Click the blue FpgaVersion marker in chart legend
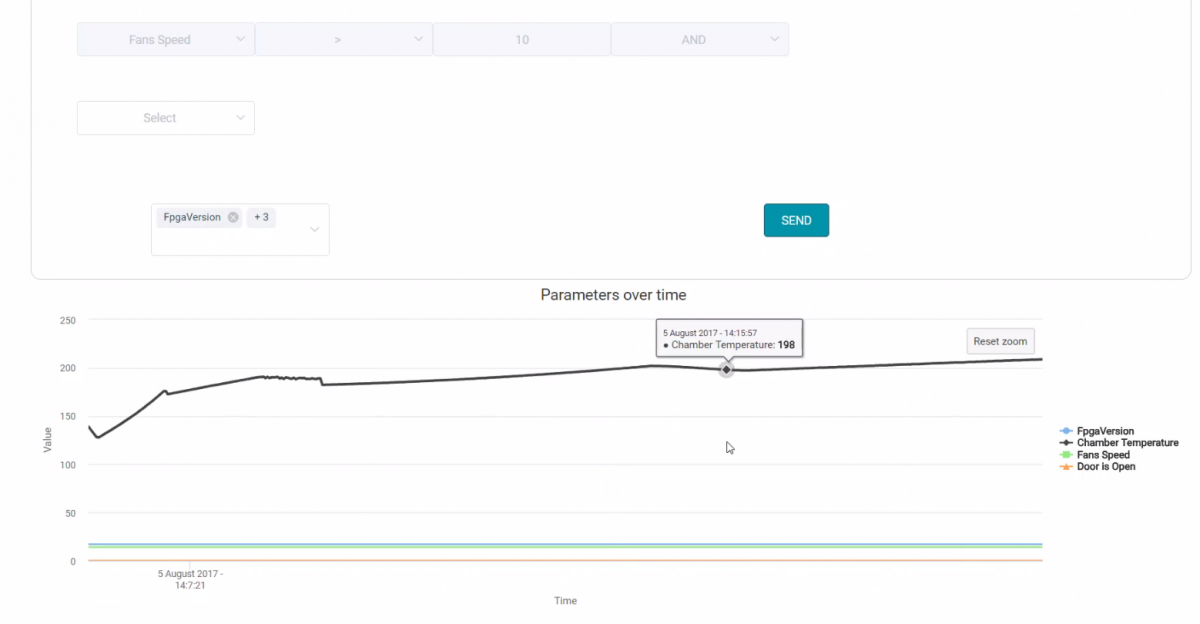Screen dimensions: 1200x624 point(1066,431)
